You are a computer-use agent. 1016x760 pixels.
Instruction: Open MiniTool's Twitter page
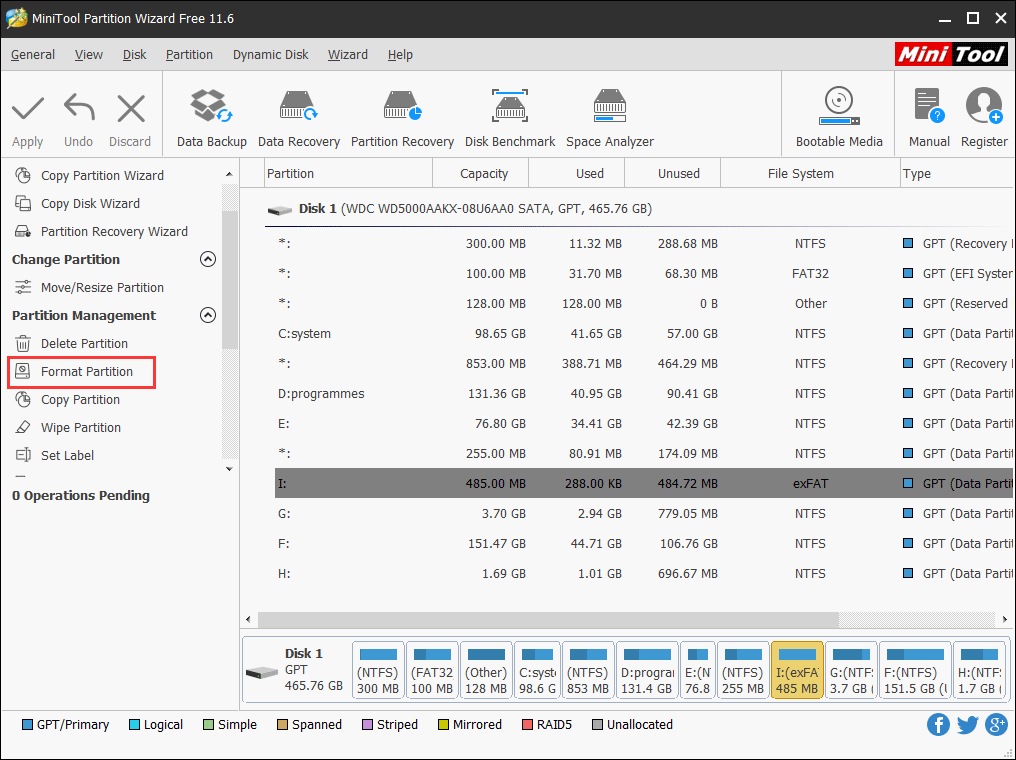[x=967, y=724]
